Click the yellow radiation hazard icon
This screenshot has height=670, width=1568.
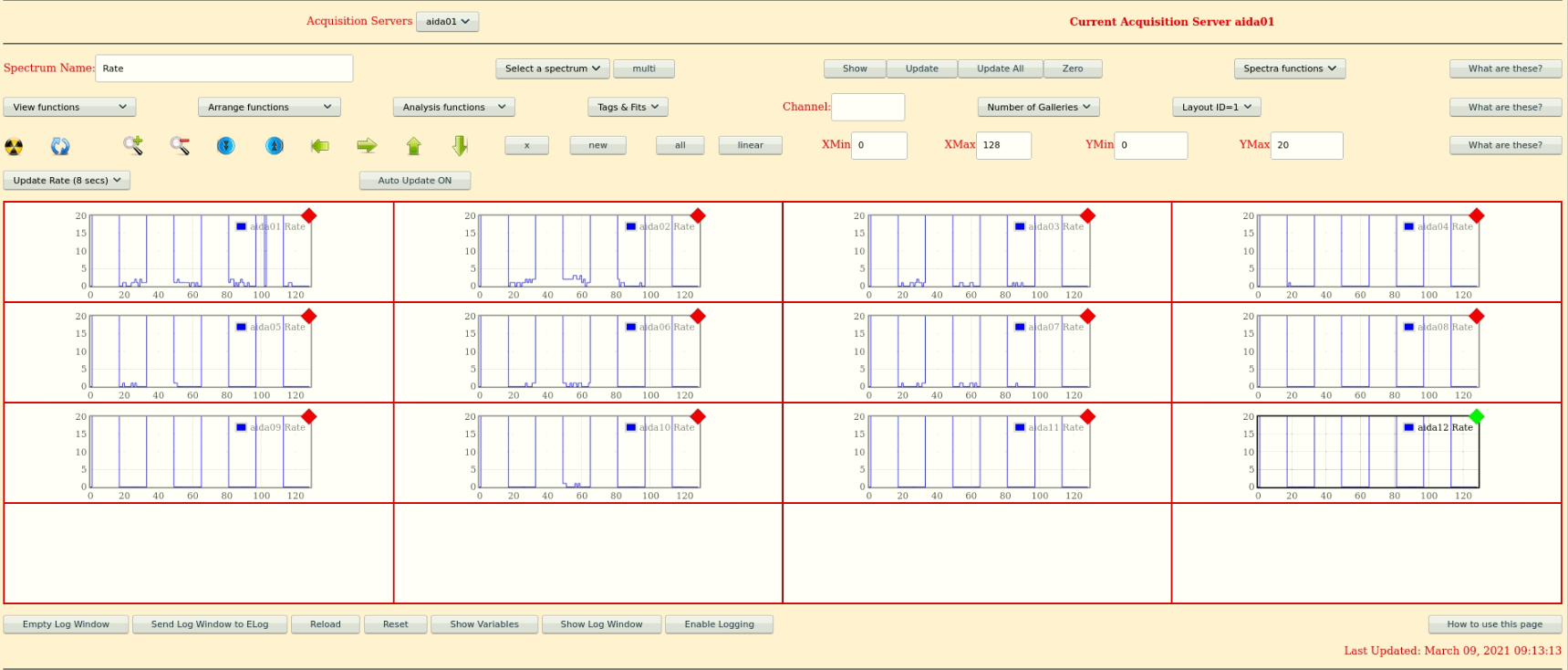[x=14, y=146]
